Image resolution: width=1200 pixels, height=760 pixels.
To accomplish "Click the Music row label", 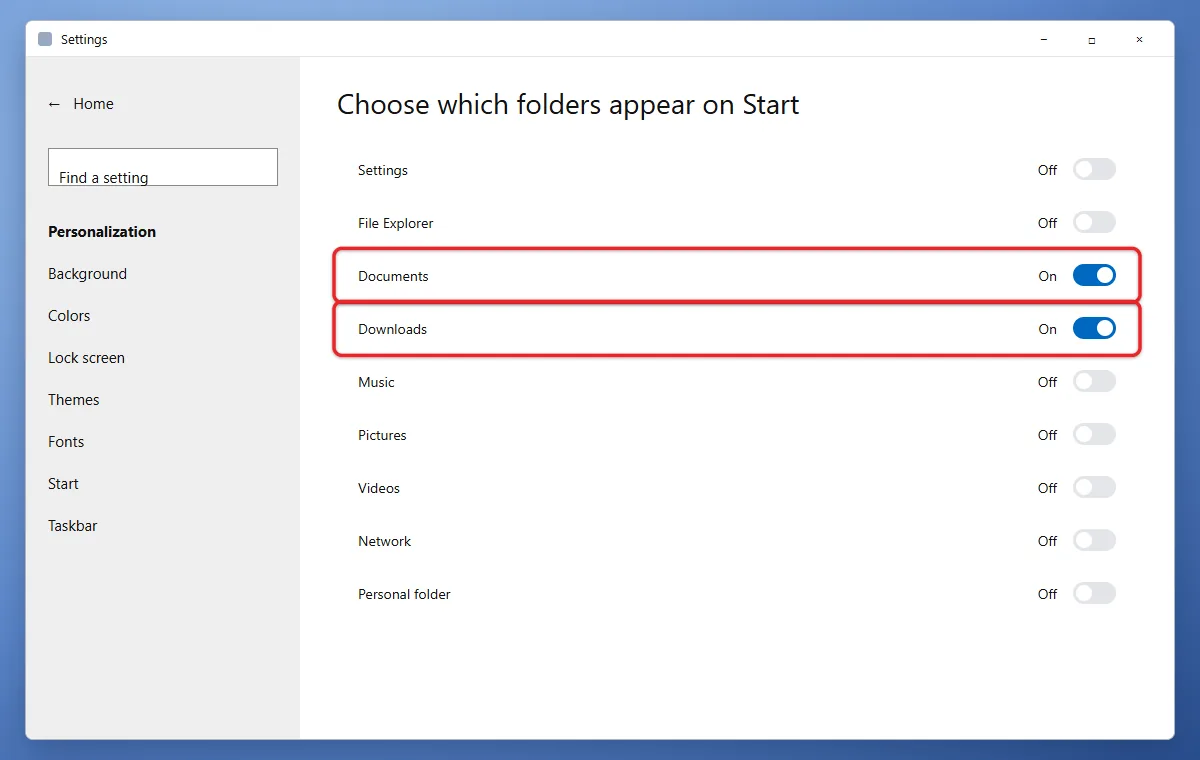I will pyautogui.click(x=376, y=382).
